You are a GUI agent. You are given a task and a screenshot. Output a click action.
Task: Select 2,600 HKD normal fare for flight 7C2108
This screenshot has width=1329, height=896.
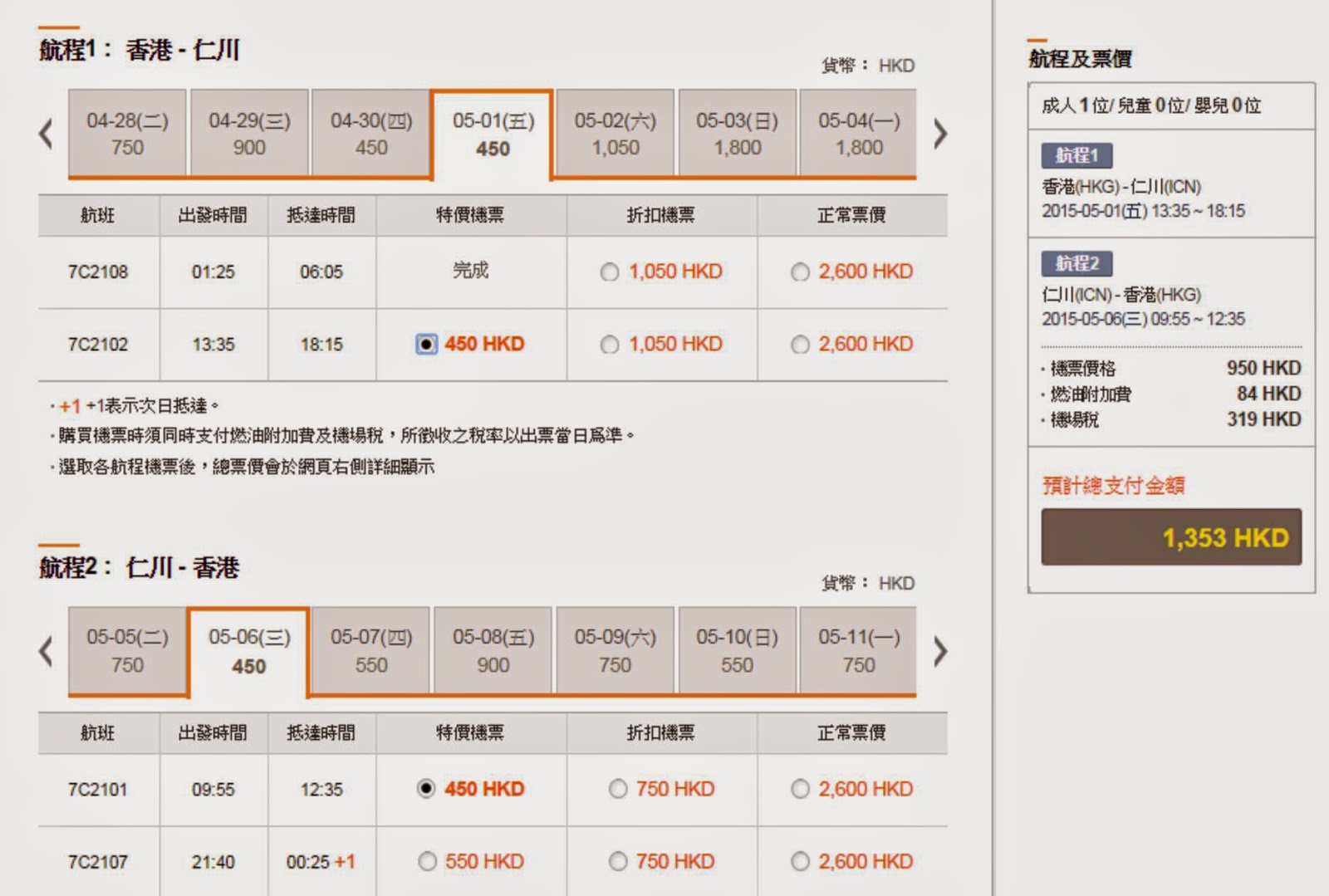point(800,272)
